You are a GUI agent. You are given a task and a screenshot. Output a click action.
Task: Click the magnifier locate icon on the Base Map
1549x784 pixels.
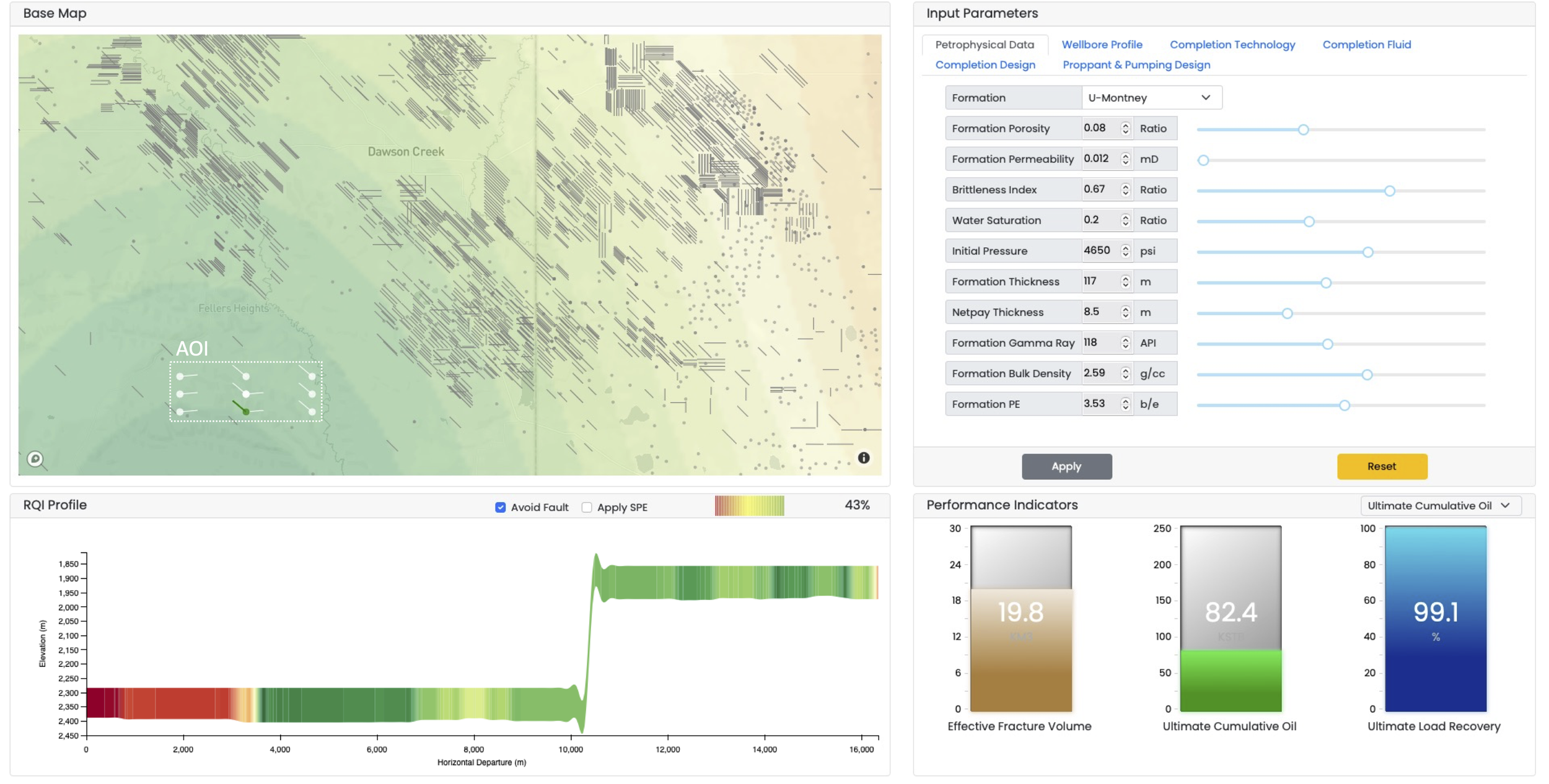[35, 458]
